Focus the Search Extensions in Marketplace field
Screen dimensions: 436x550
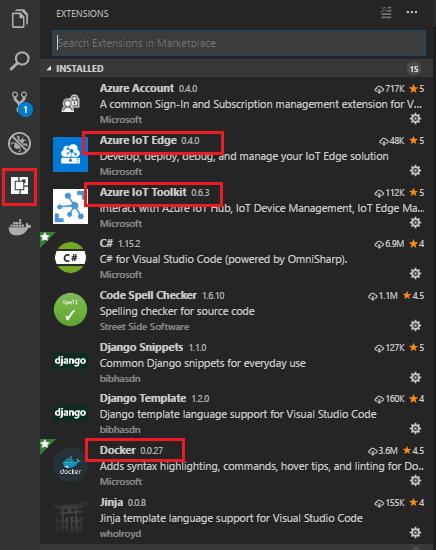tap(239, 43)
